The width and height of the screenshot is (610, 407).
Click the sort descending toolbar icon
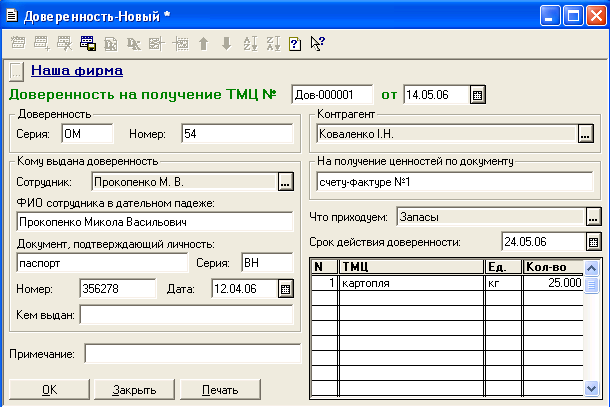272,44
